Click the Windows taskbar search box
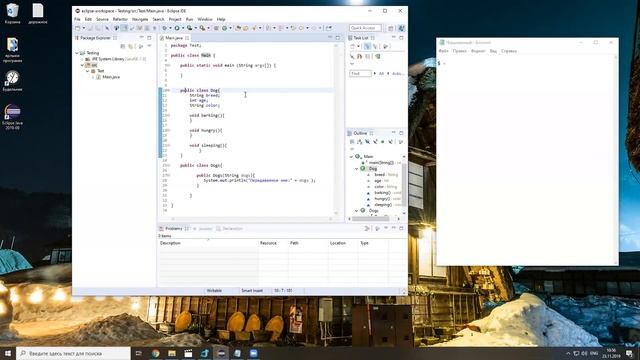Viewport: 640px width, 360px height. (73, 353)
